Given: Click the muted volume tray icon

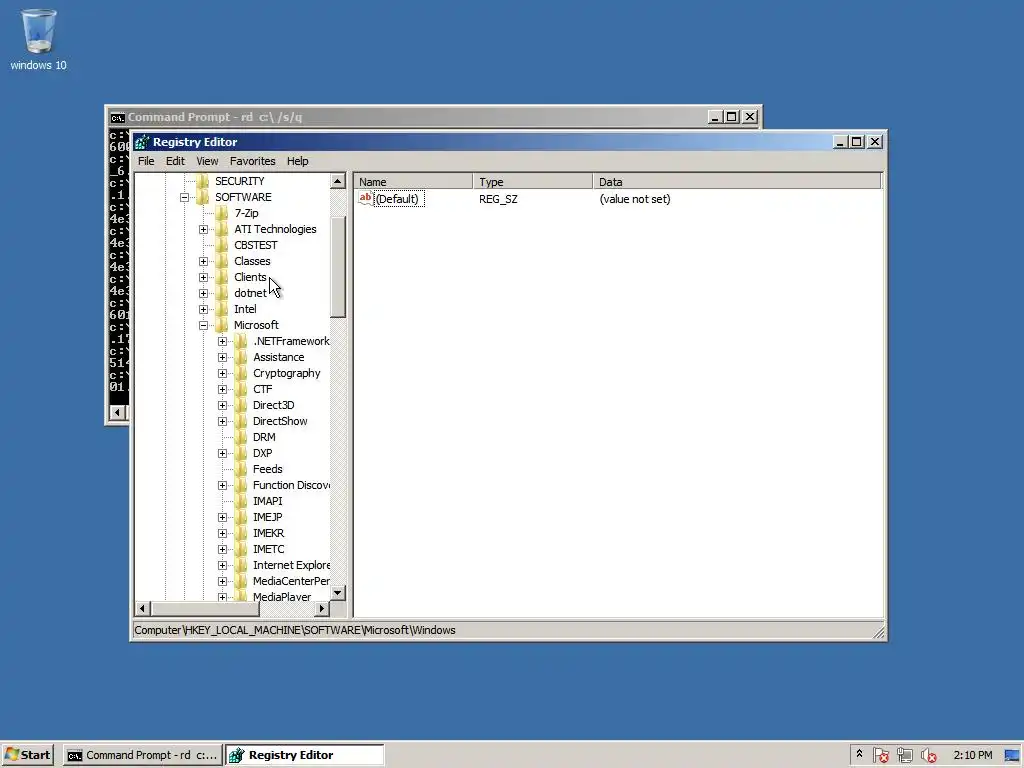Looking at the screenshot, I should (x=929, y=755).
